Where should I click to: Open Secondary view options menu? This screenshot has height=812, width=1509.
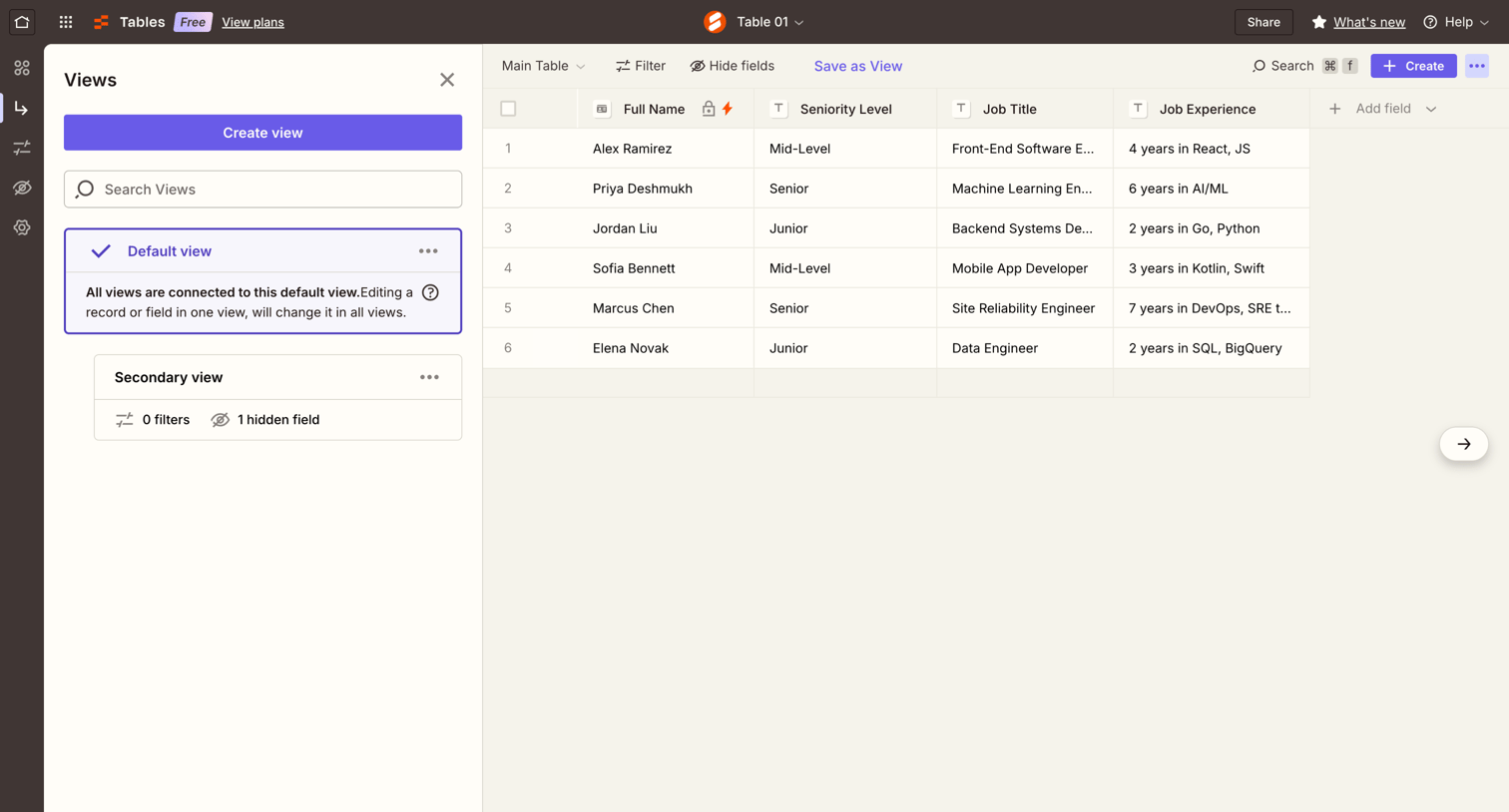pos(429,377)
